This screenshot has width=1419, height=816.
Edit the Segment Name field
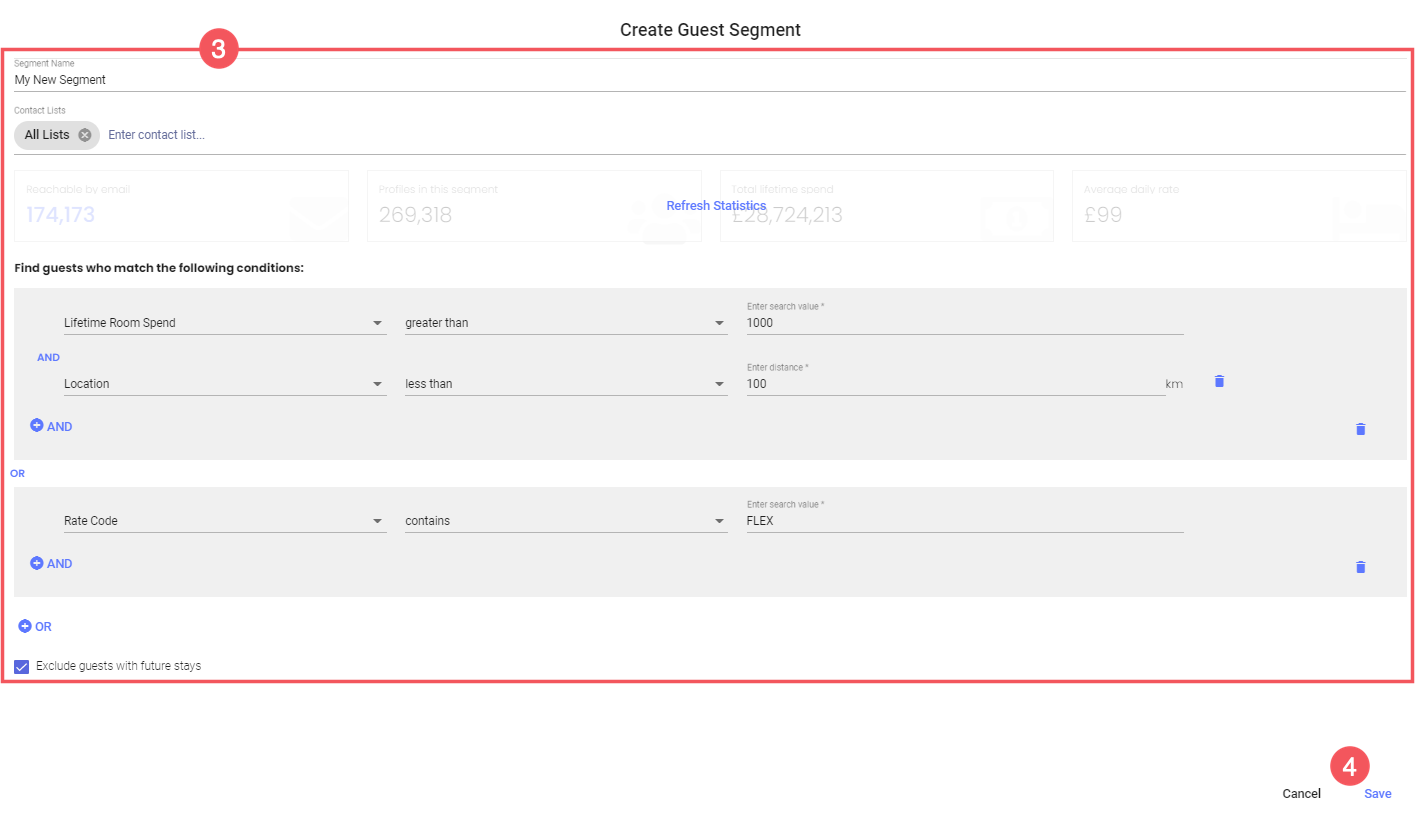700,80
